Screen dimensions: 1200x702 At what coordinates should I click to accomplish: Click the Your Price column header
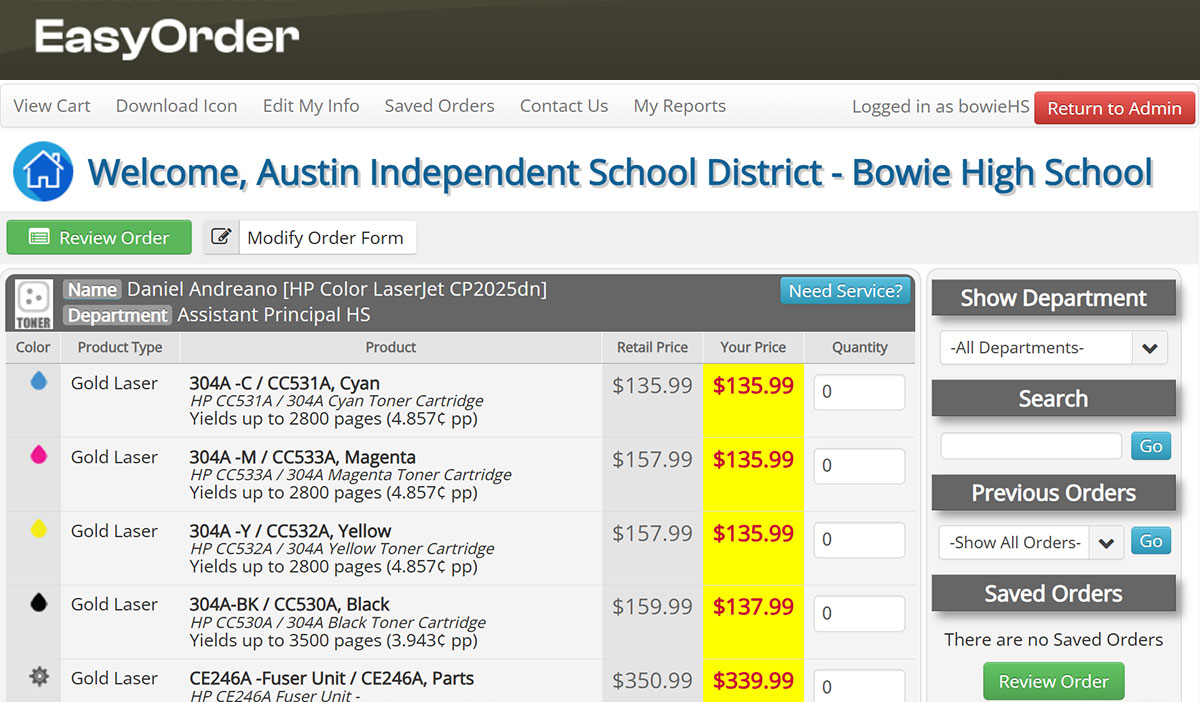pos(753,347)
